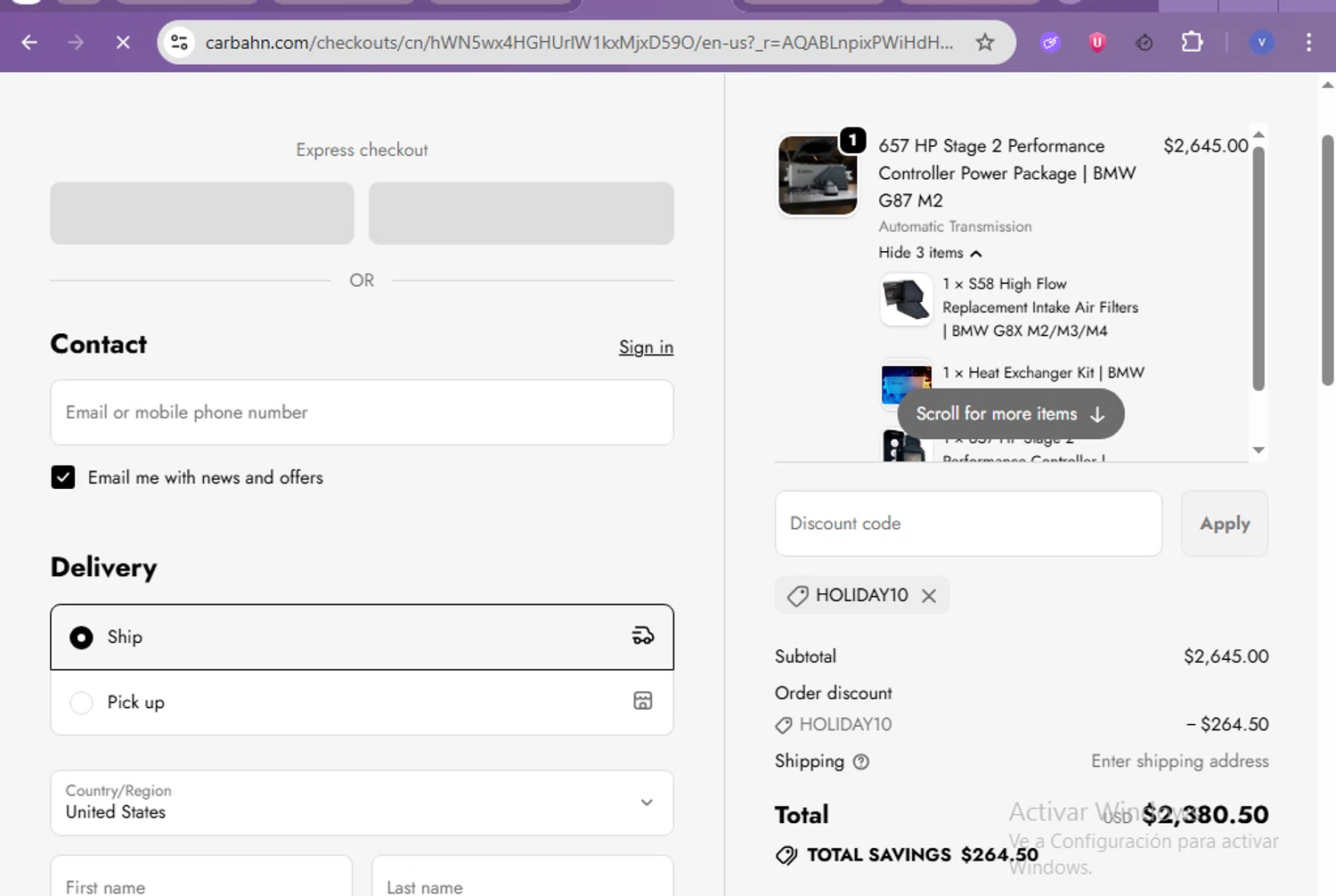Click the Last name field
1336x896 pixels.
tap(522, 876)
